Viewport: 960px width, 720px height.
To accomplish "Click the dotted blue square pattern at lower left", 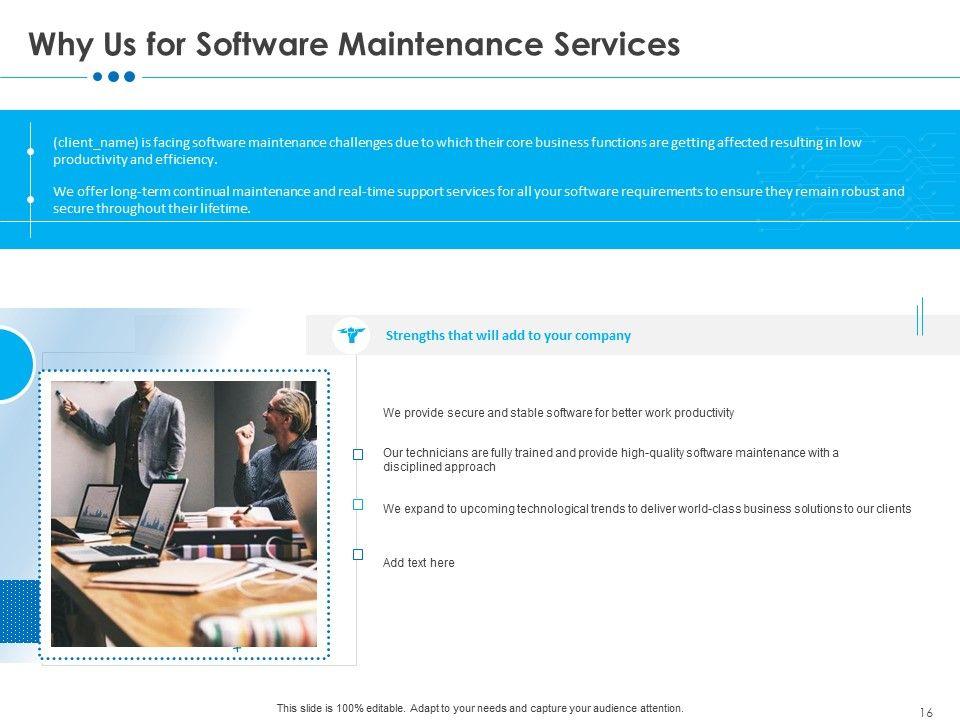I will pos(19,610).
